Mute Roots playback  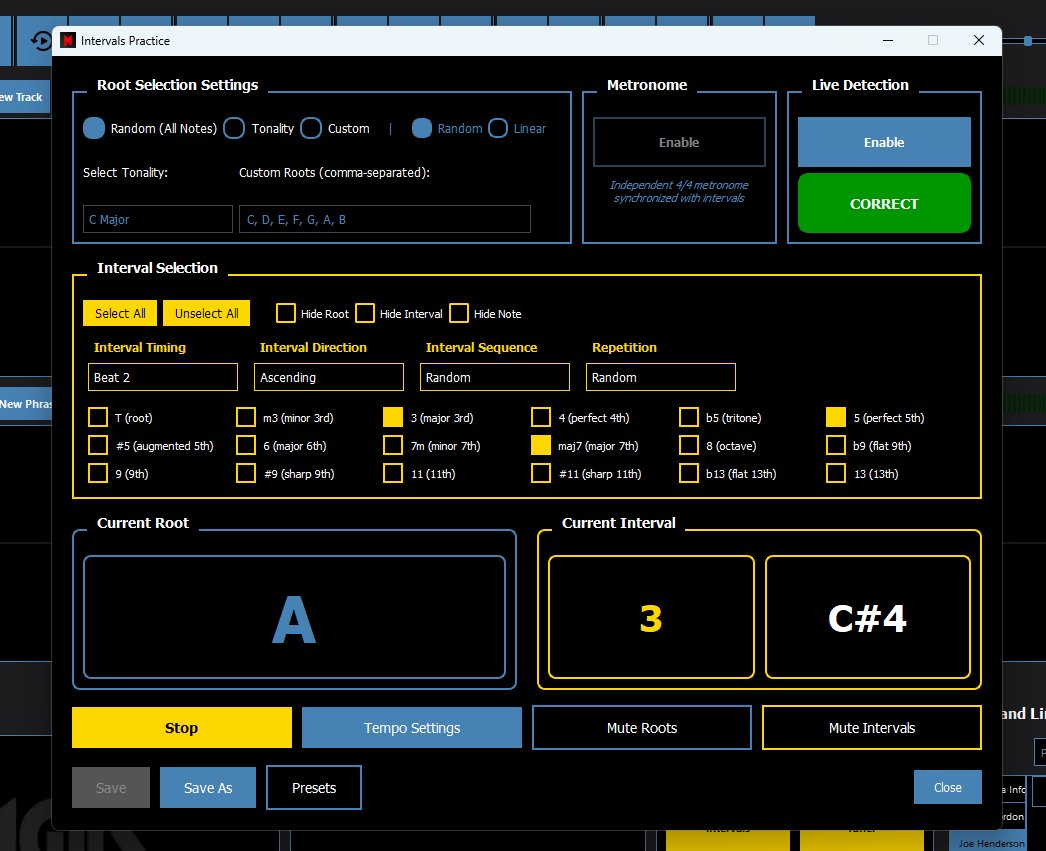(642, 728)
